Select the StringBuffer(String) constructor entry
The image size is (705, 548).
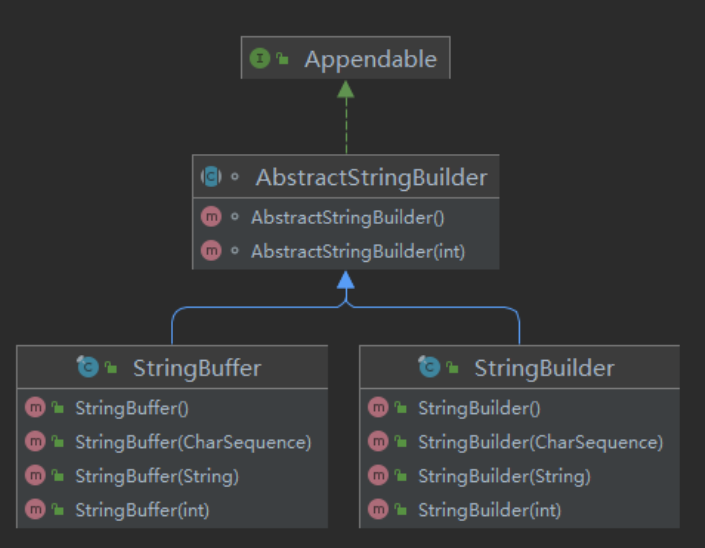[156, 476]
